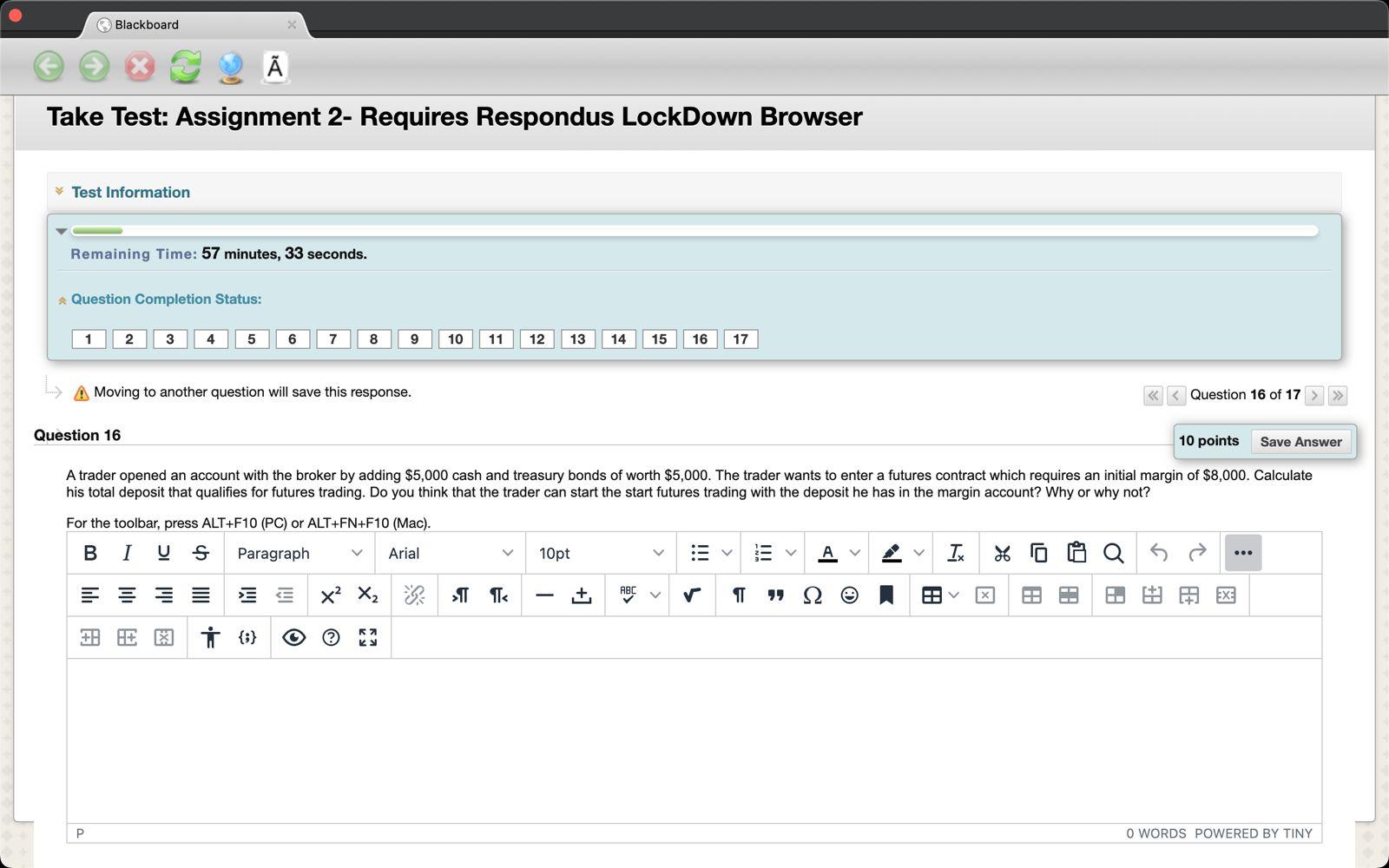Undo the last edit
1389x868 pixels.
coord(1159,553)
